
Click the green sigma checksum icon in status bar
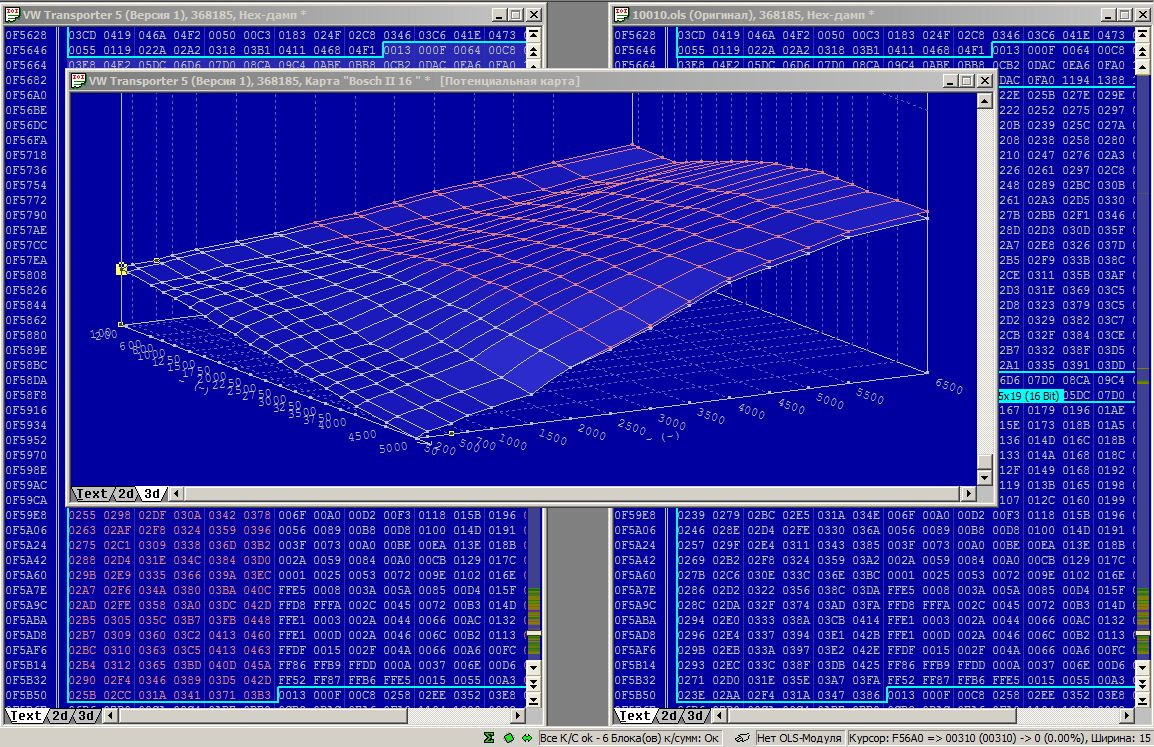[489, 737]
